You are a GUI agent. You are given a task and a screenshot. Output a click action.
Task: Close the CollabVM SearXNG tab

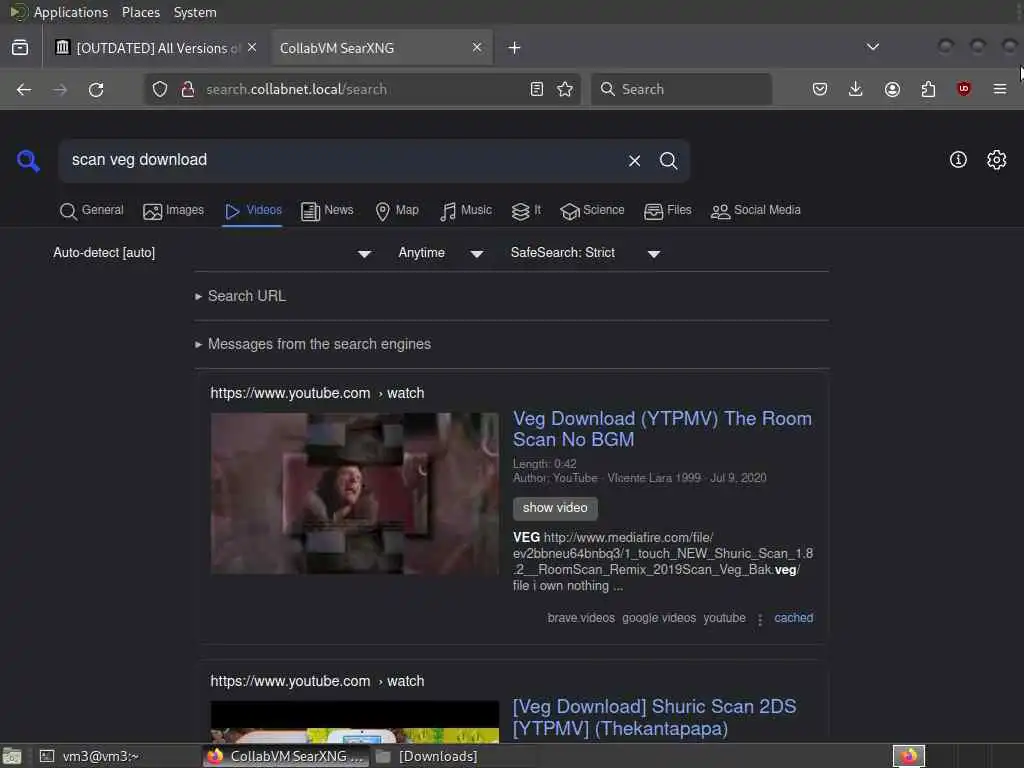point(477,48)
